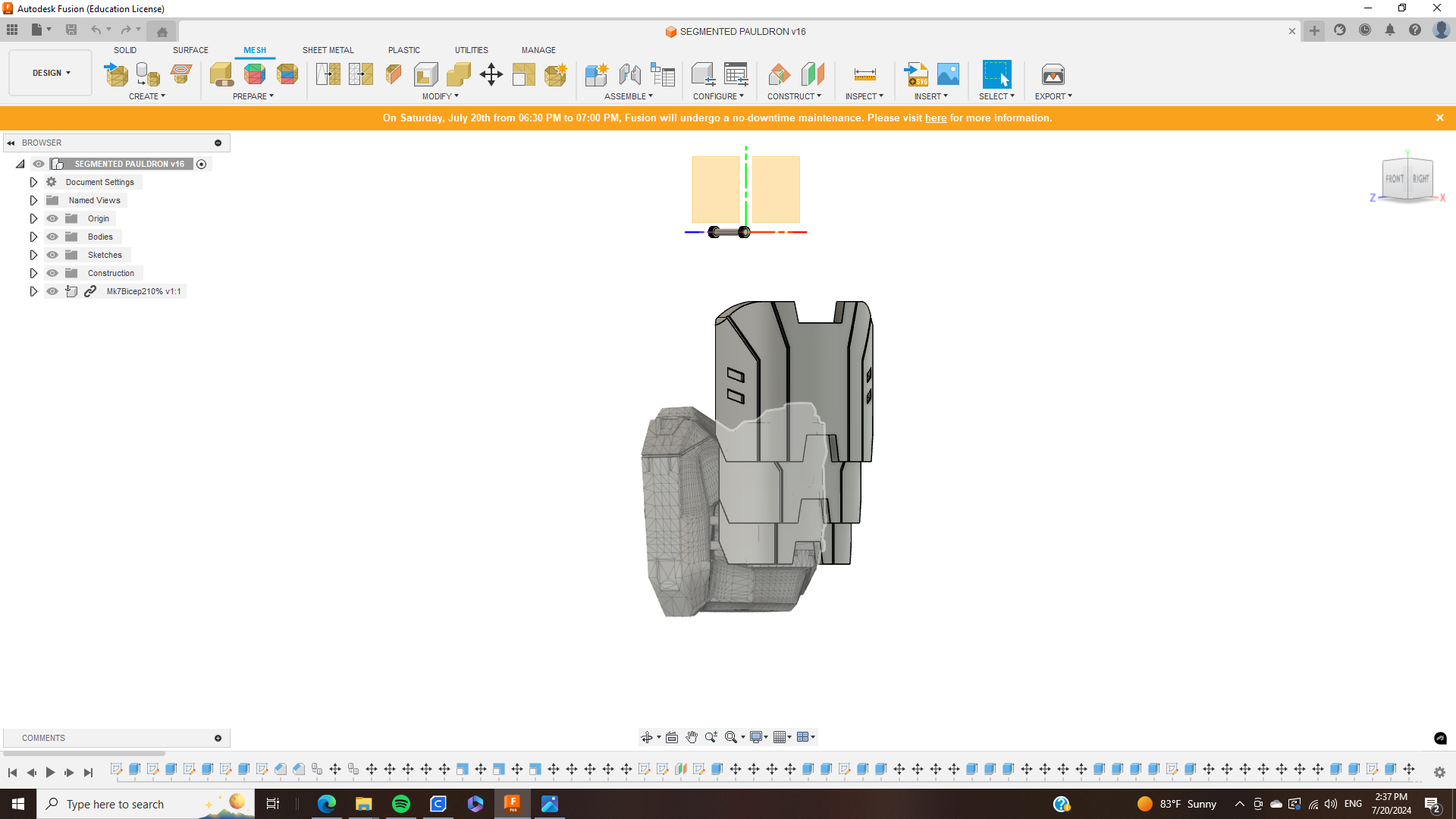
Task: Select the mesh Remesh tool
Action: pos(328,74)
